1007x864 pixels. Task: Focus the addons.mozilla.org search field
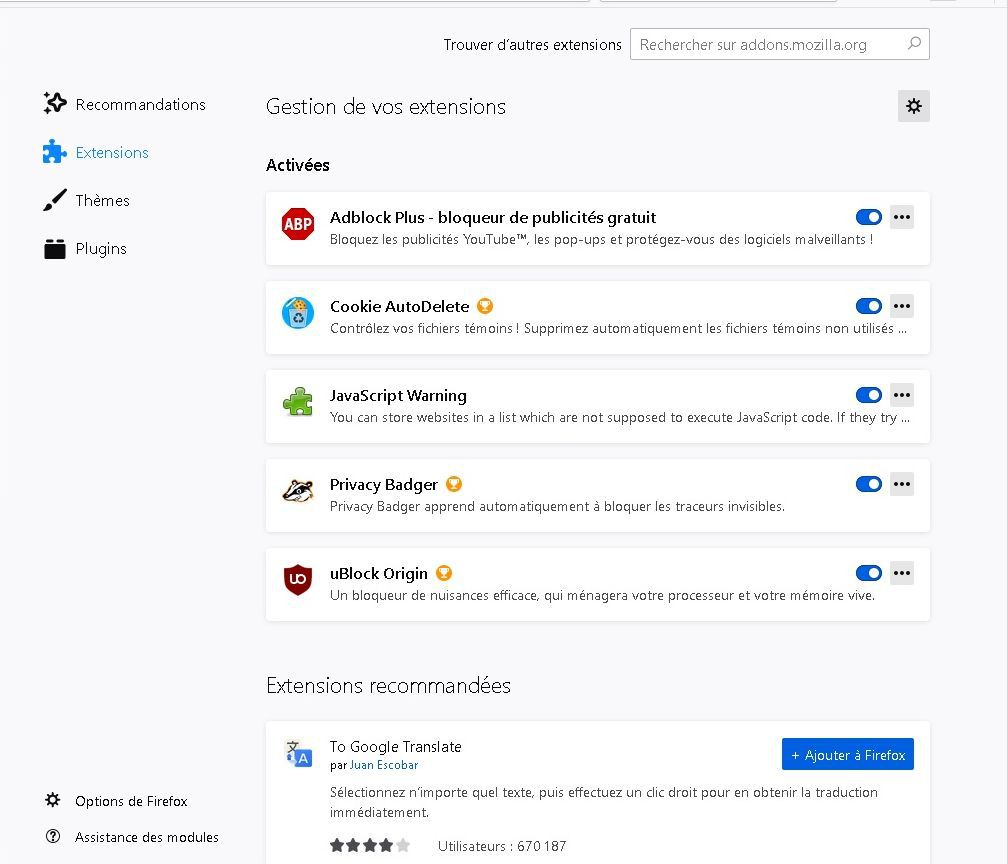pos(780,44)
